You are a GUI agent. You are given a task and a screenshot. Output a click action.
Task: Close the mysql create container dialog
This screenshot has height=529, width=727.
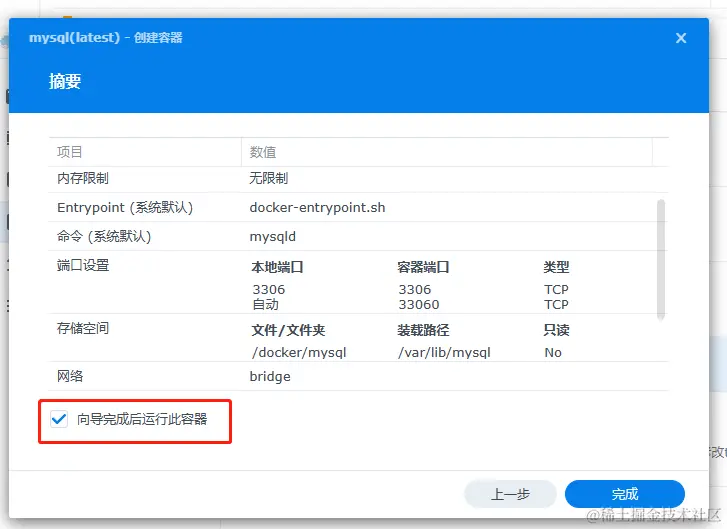(681, 38)
